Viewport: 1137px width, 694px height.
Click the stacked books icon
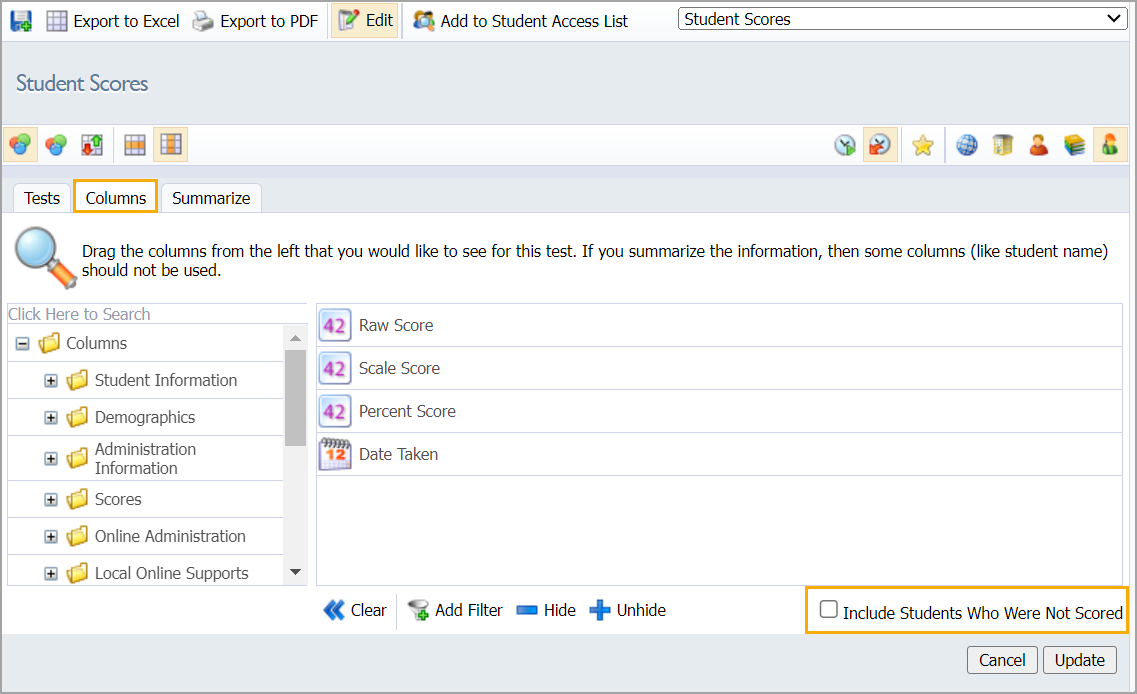coord(1075,146)
